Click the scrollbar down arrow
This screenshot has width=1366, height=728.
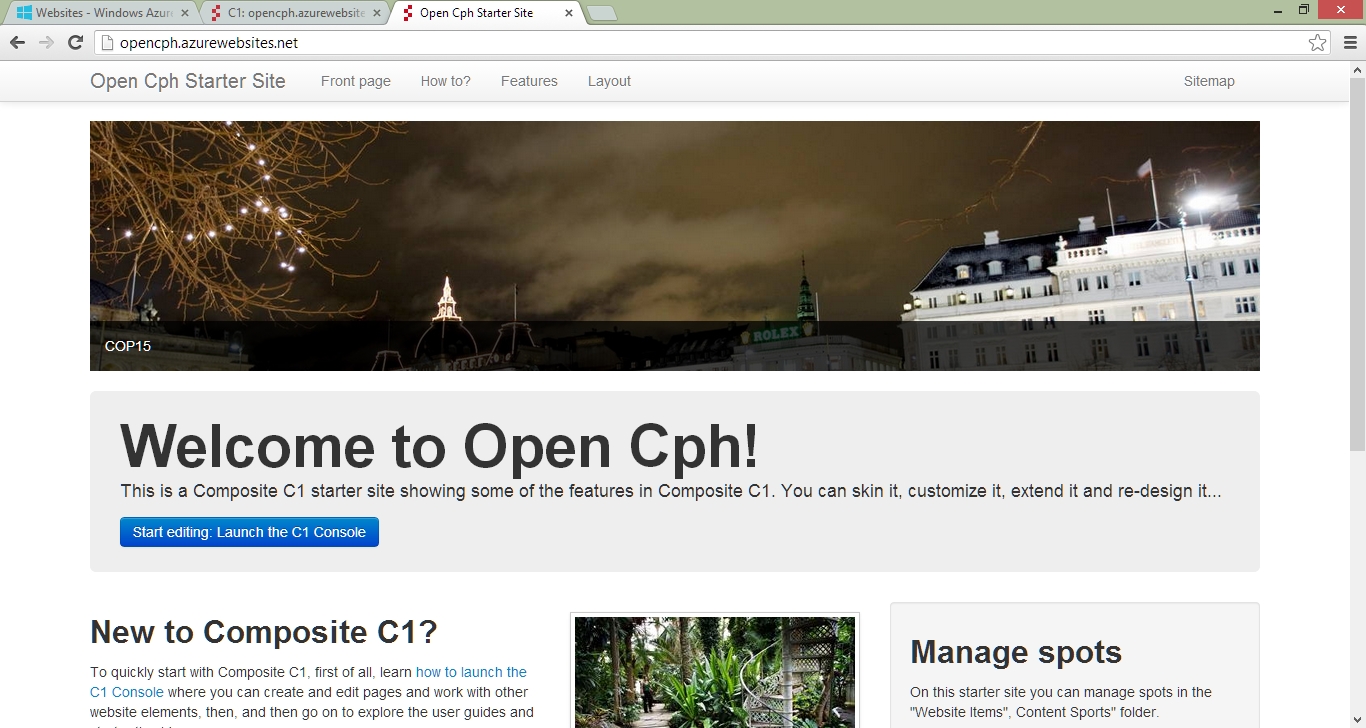pos(1357,720)
